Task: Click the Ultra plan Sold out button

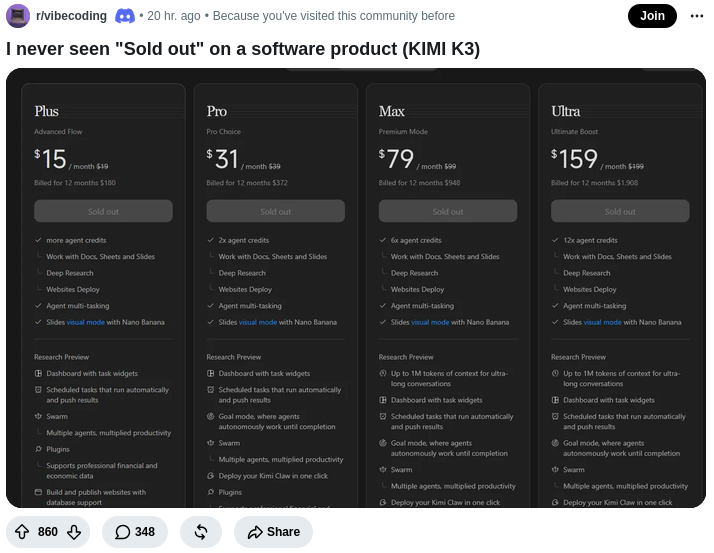Action: coord(620,211)
